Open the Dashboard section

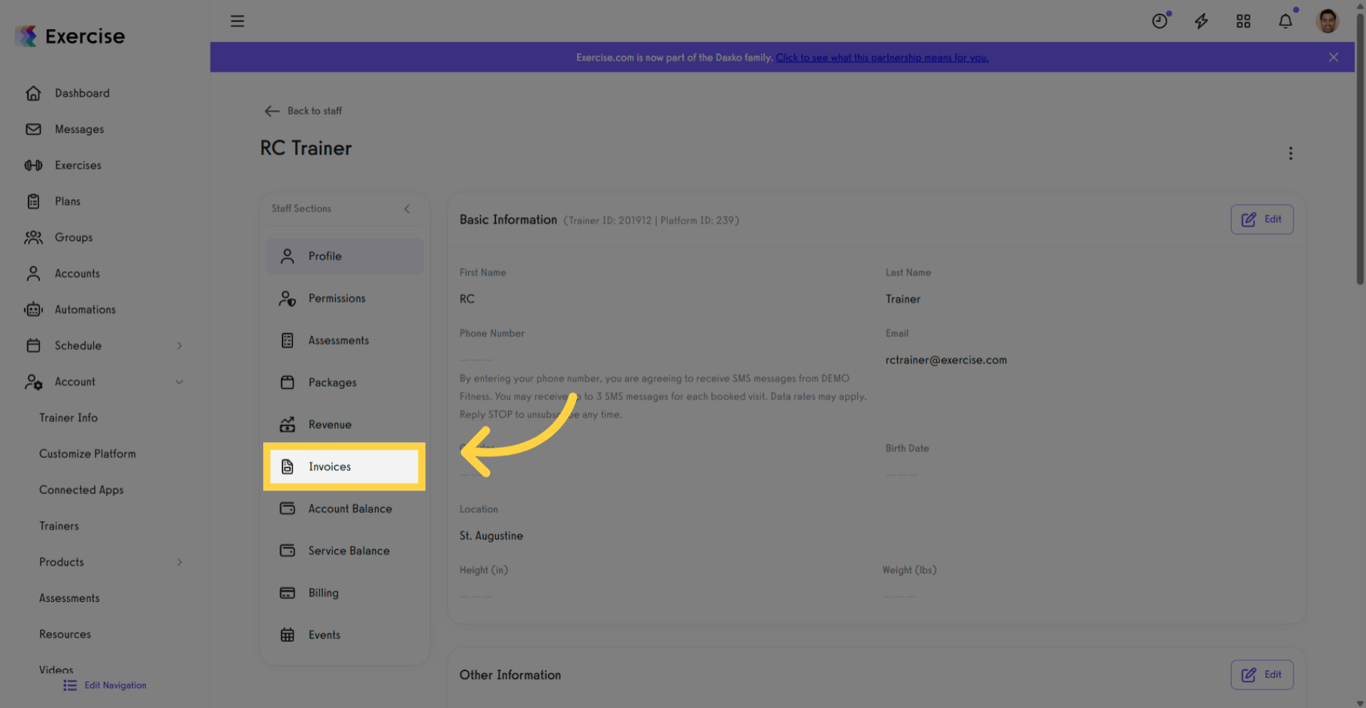coord(80,92)
